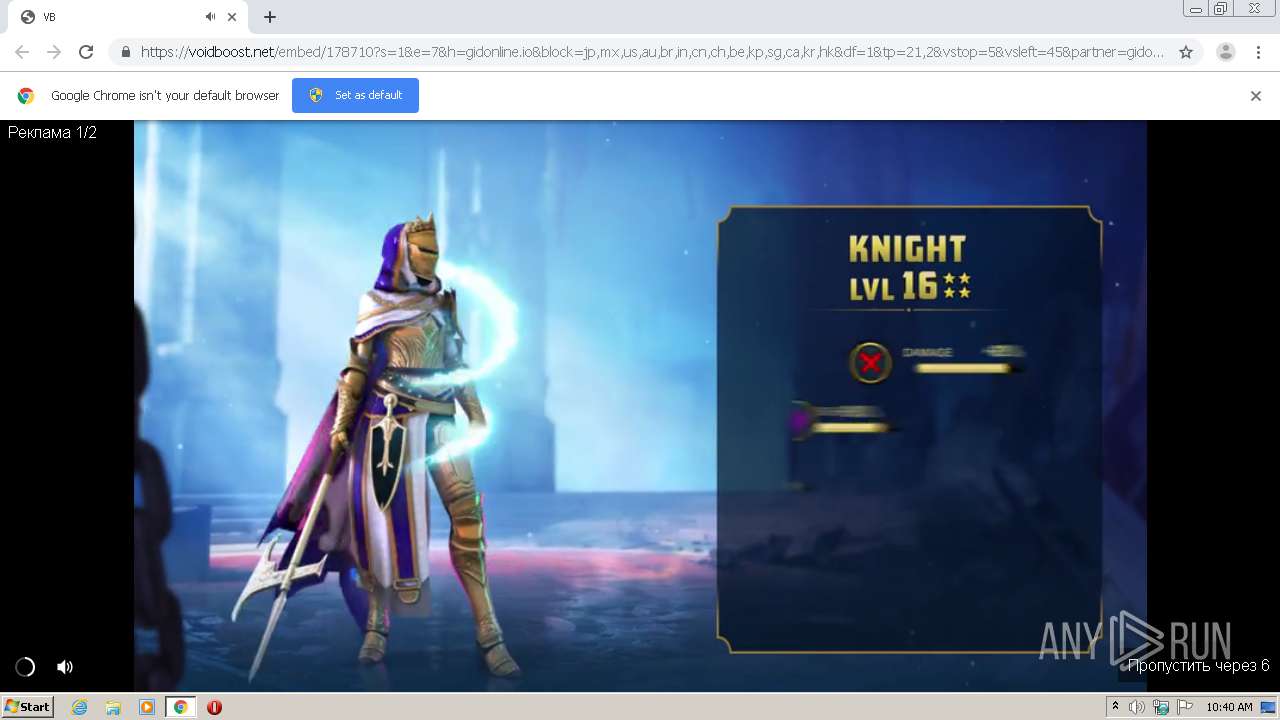
Task: Open the Chrome three-dot menu
Action: click(1259, 52)
